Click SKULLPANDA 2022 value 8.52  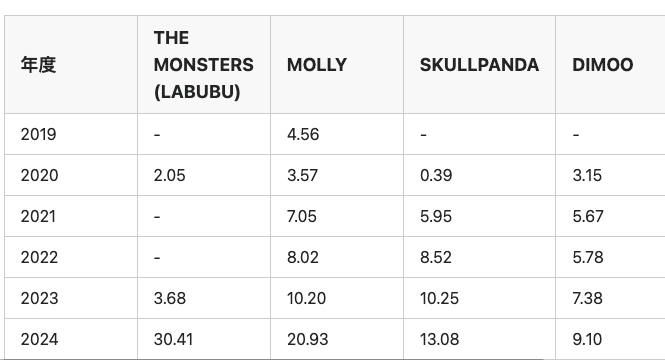pos(436,257)
